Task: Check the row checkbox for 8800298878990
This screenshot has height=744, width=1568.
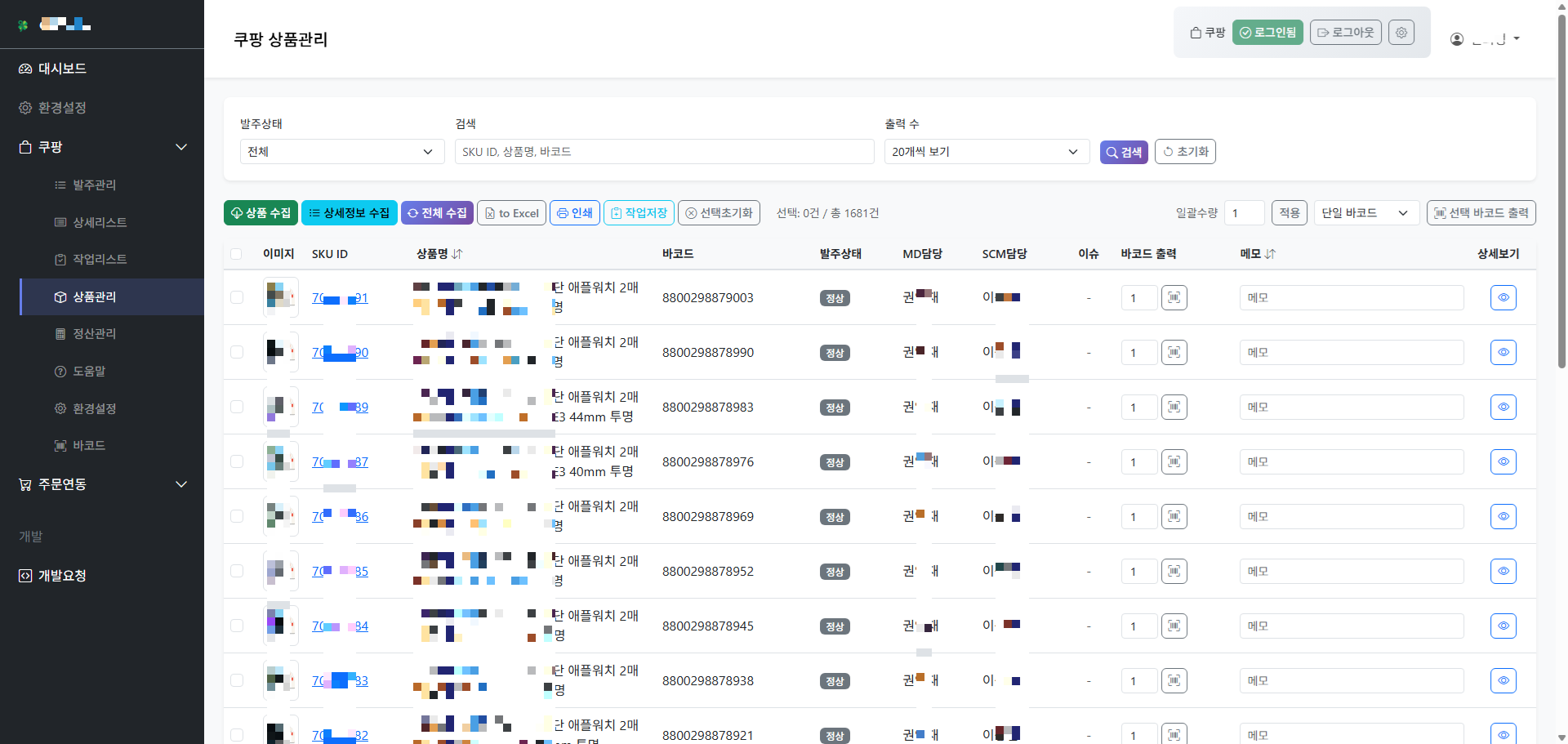Action: tap(237, 352)
